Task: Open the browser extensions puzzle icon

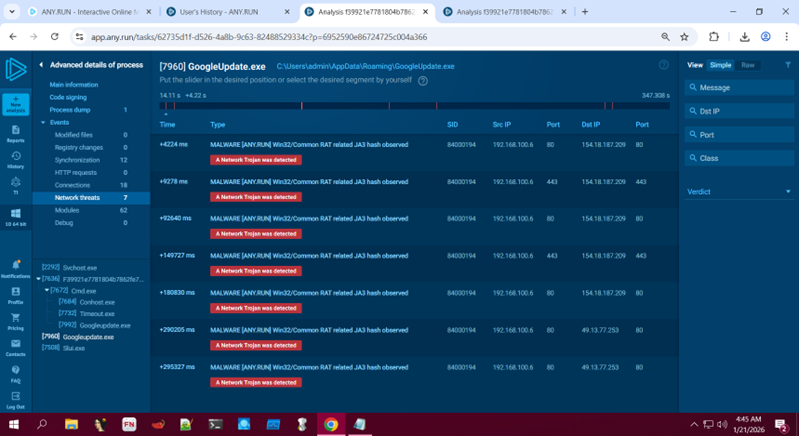Action: pos(714,37)
